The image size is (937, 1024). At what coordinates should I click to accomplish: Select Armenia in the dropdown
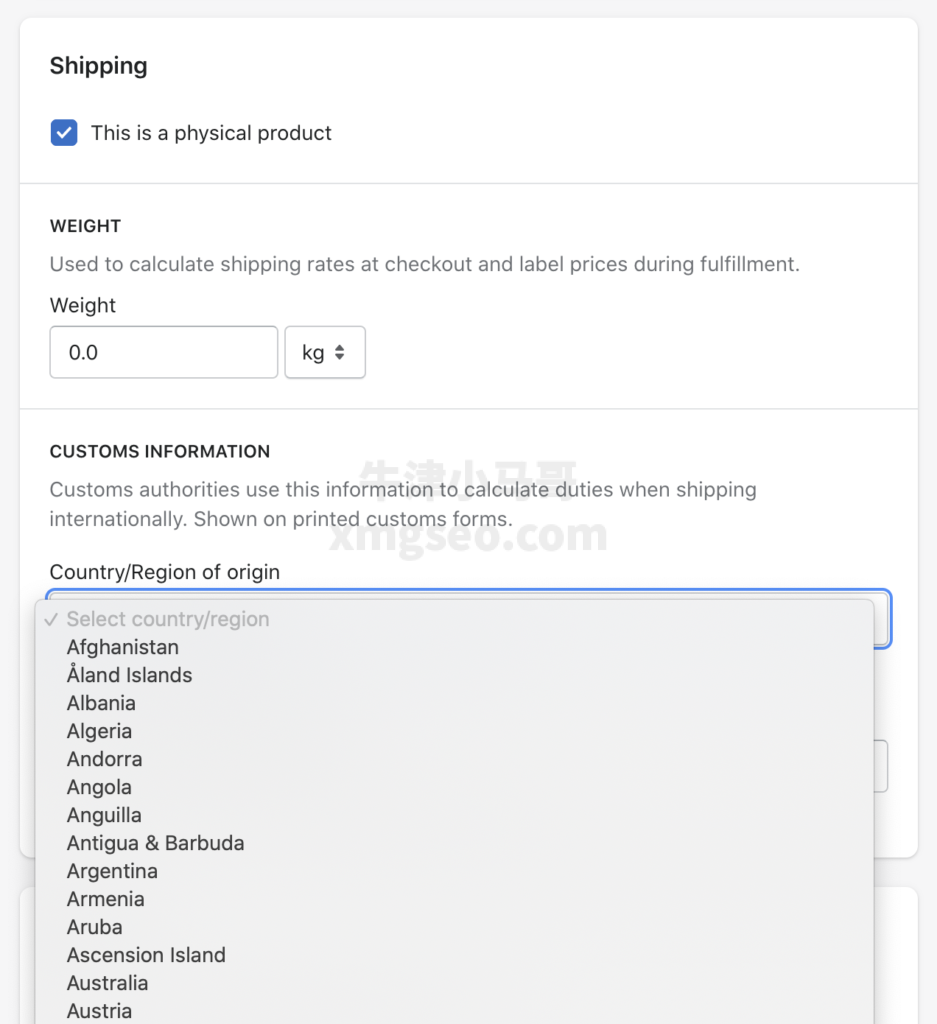454,899
